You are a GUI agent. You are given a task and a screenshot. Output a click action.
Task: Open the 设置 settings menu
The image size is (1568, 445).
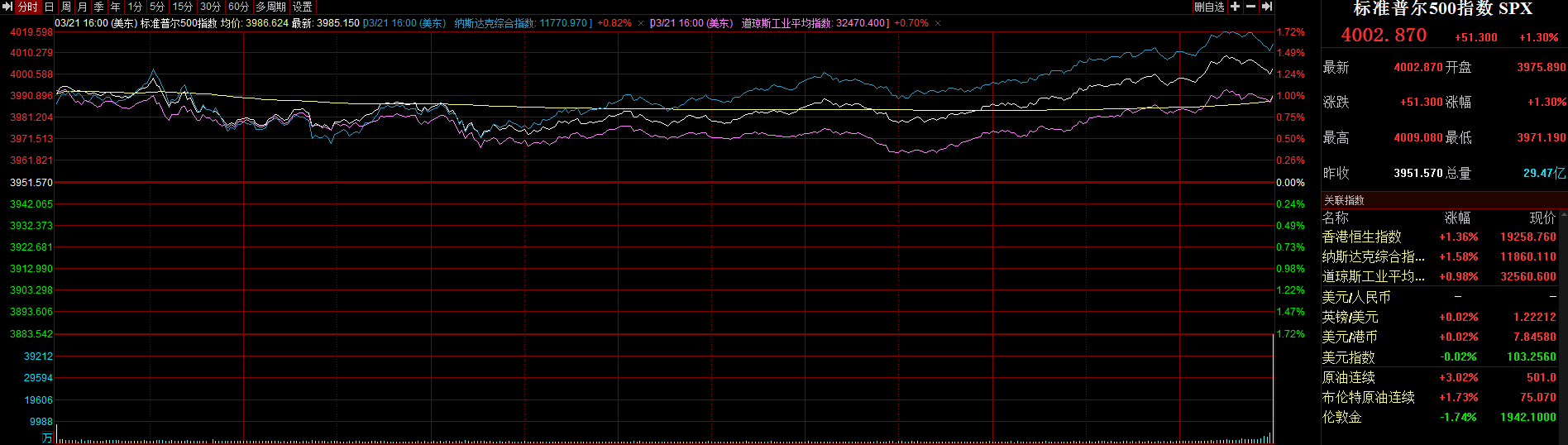pyautogui.click(x=303, y=7)
